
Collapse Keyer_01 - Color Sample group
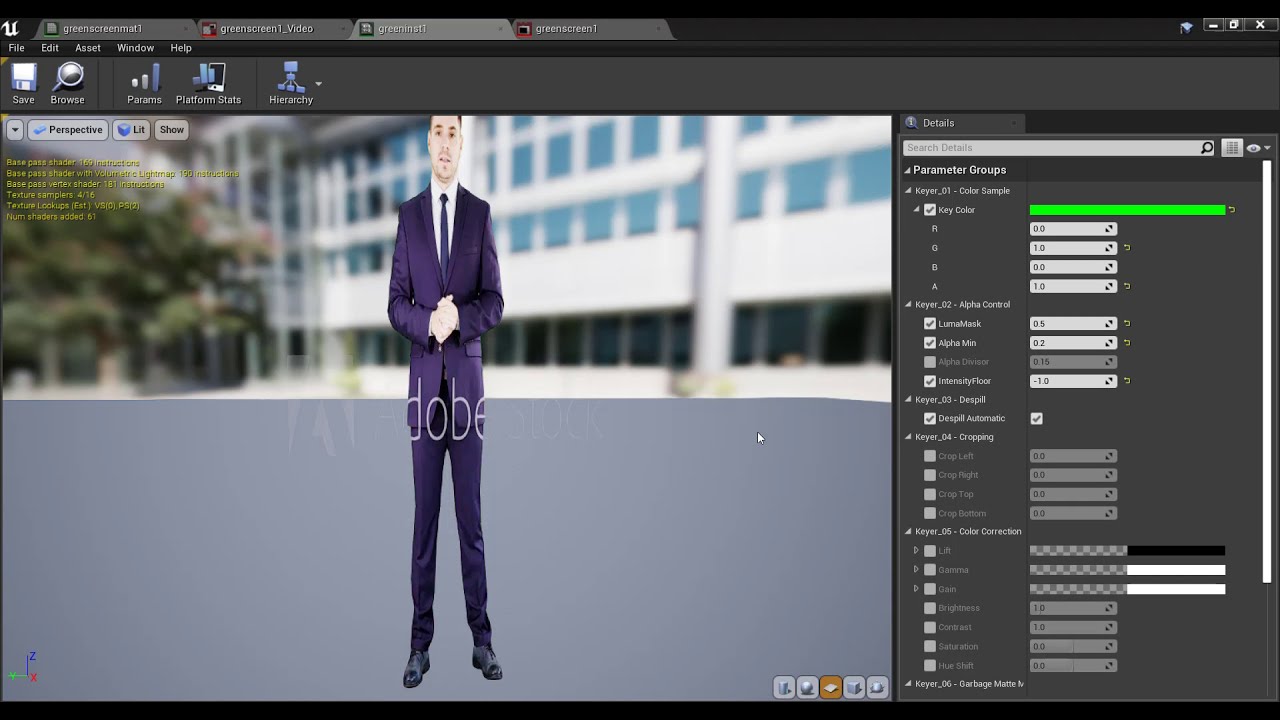(x=909, y=191)
